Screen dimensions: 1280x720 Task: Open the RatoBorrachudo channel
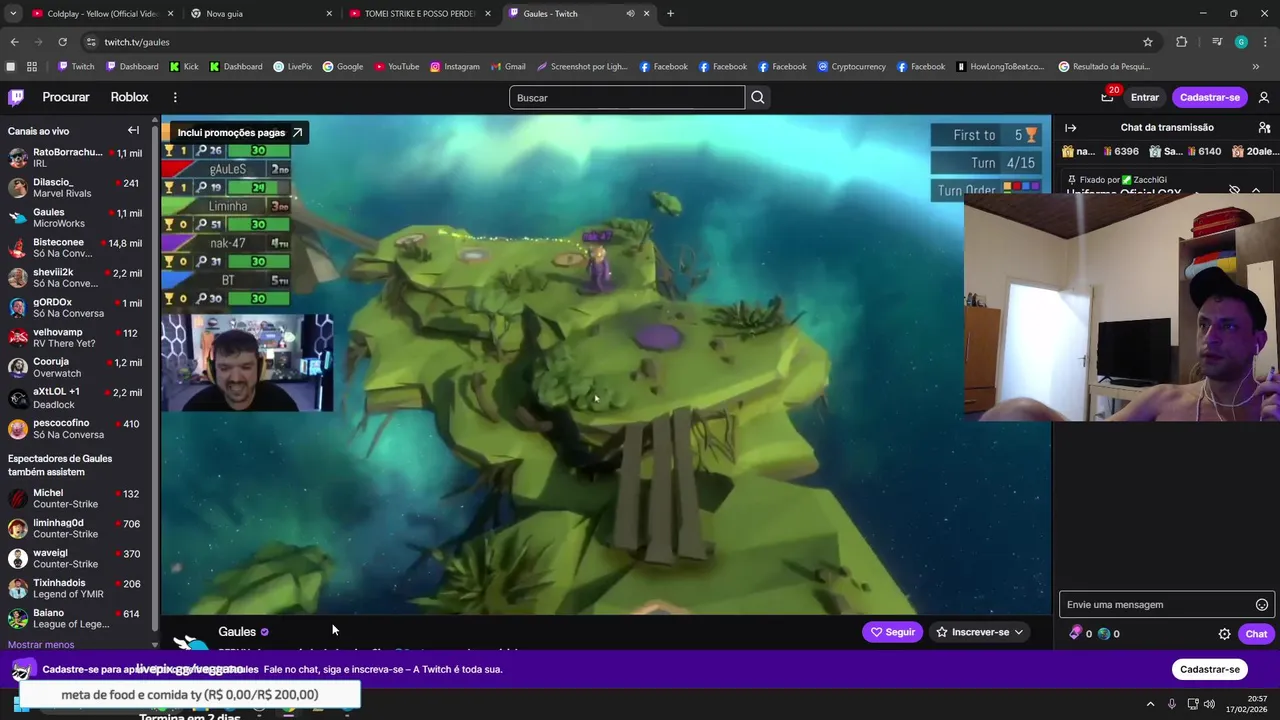pos(76,158)
